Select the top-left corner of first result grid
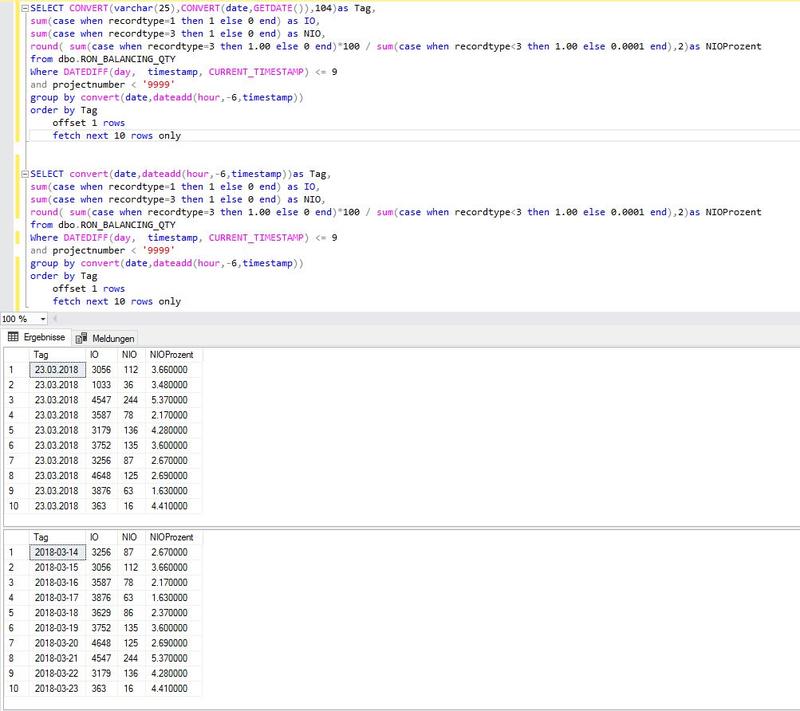 pos(12,354)
